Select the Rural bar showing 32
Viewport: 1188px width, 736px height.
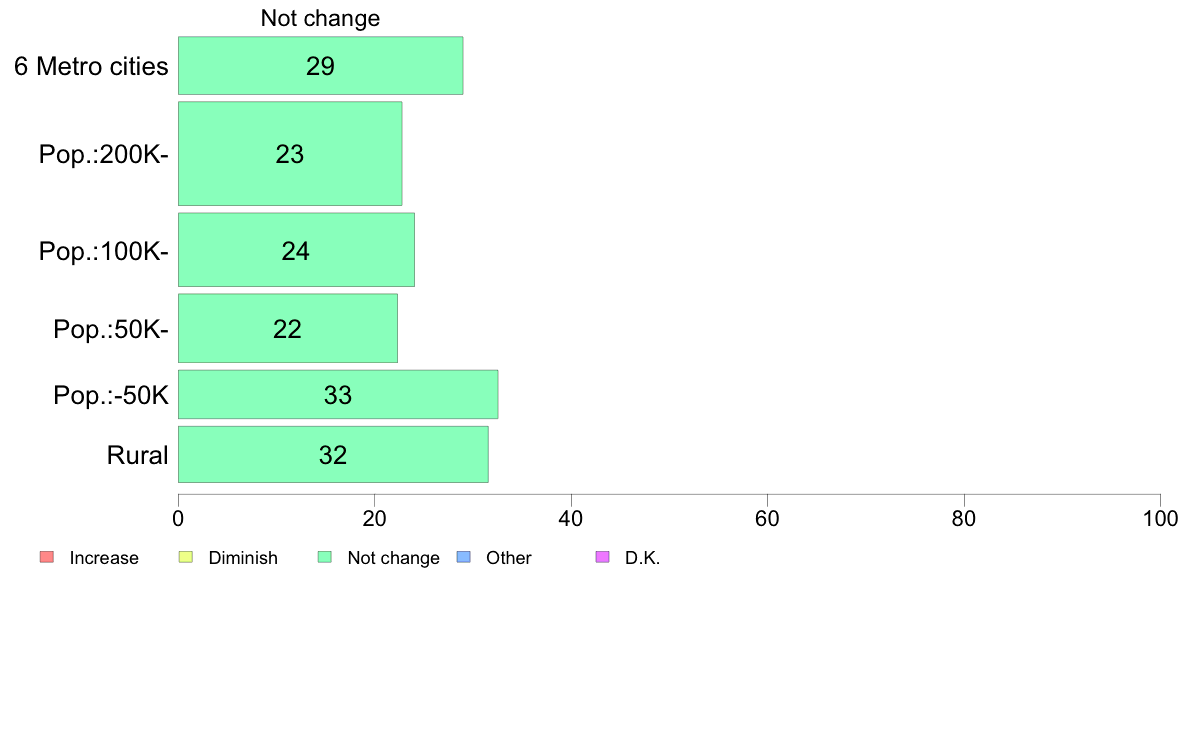coord(333,455)
